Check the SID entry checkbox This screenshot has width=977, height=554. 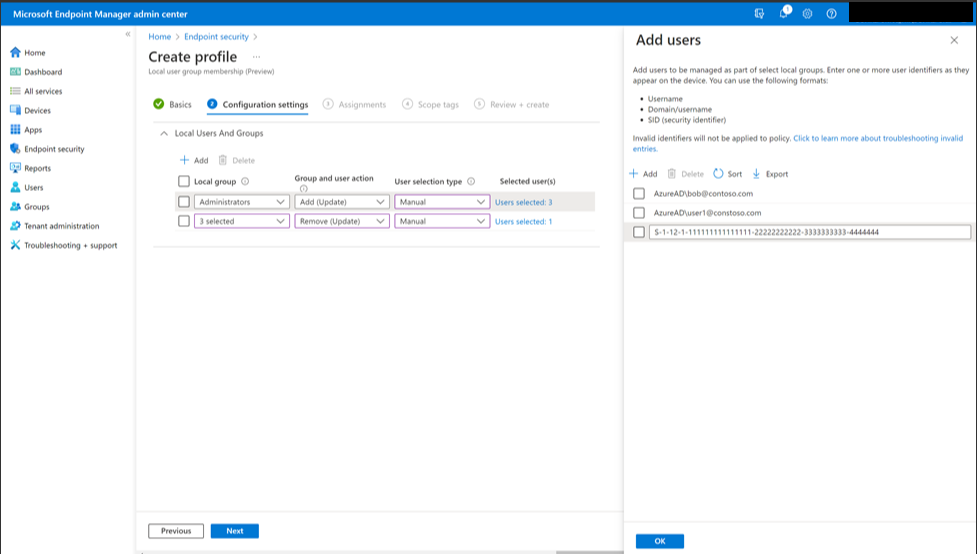[x=639, y=232]
